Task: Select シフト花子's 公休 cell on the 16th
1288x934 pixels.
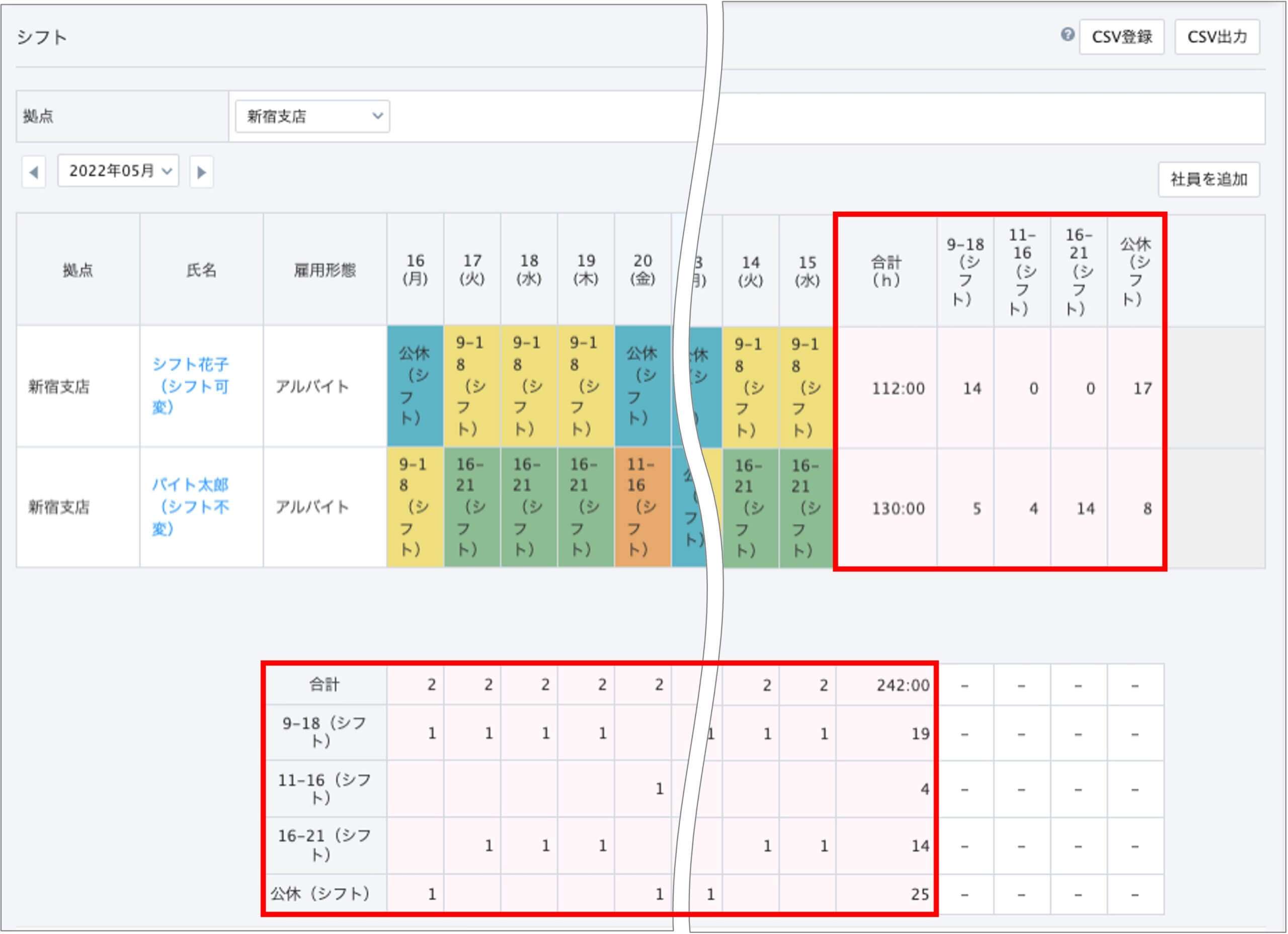Action: pos(415,386)
